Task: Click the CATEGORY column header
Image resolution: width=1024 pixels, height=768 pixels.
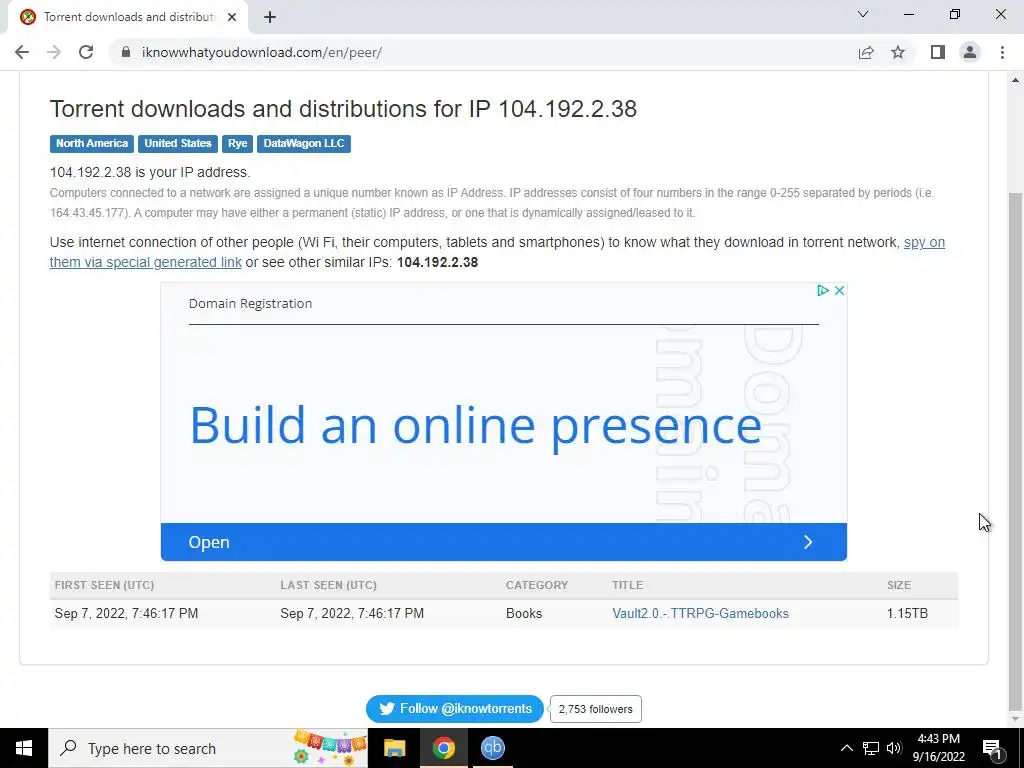Action: (x=537, y=585)
